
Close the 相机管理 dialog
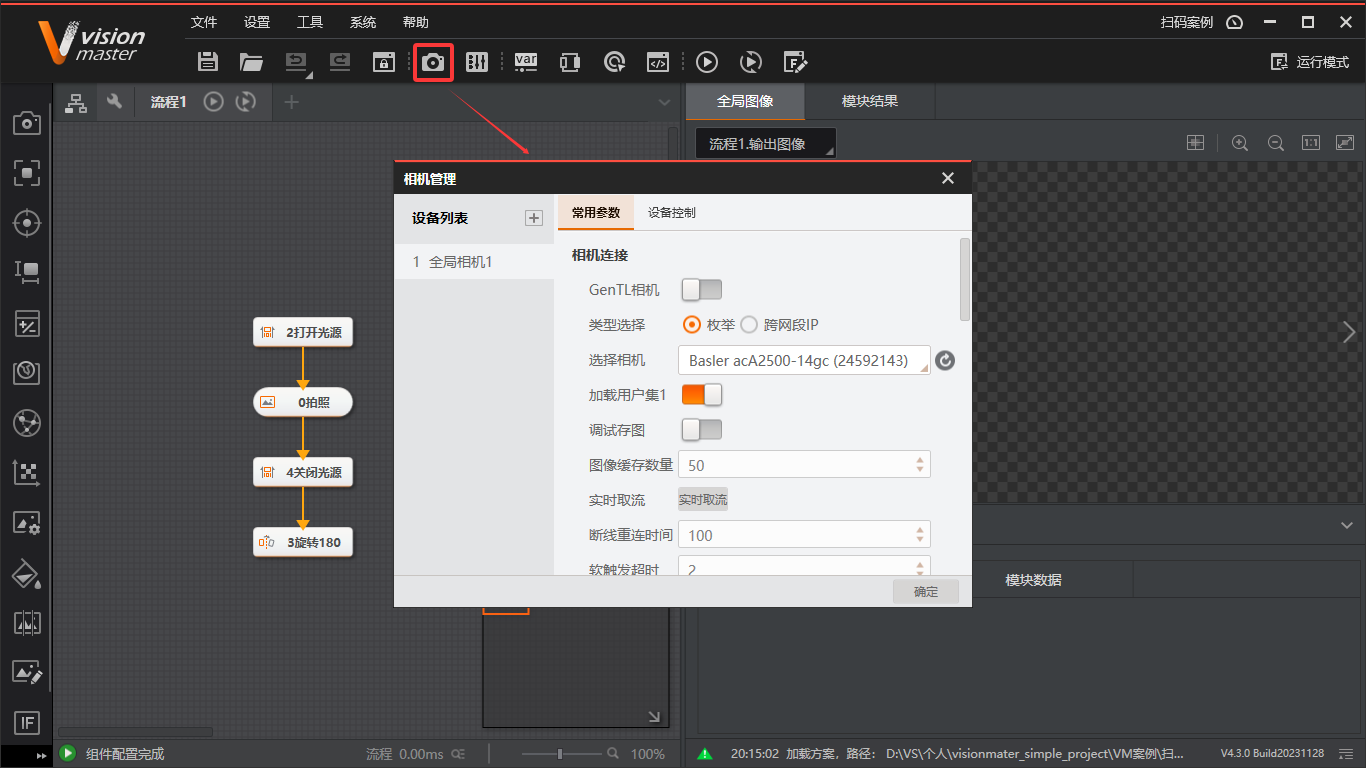coord(948,178)
